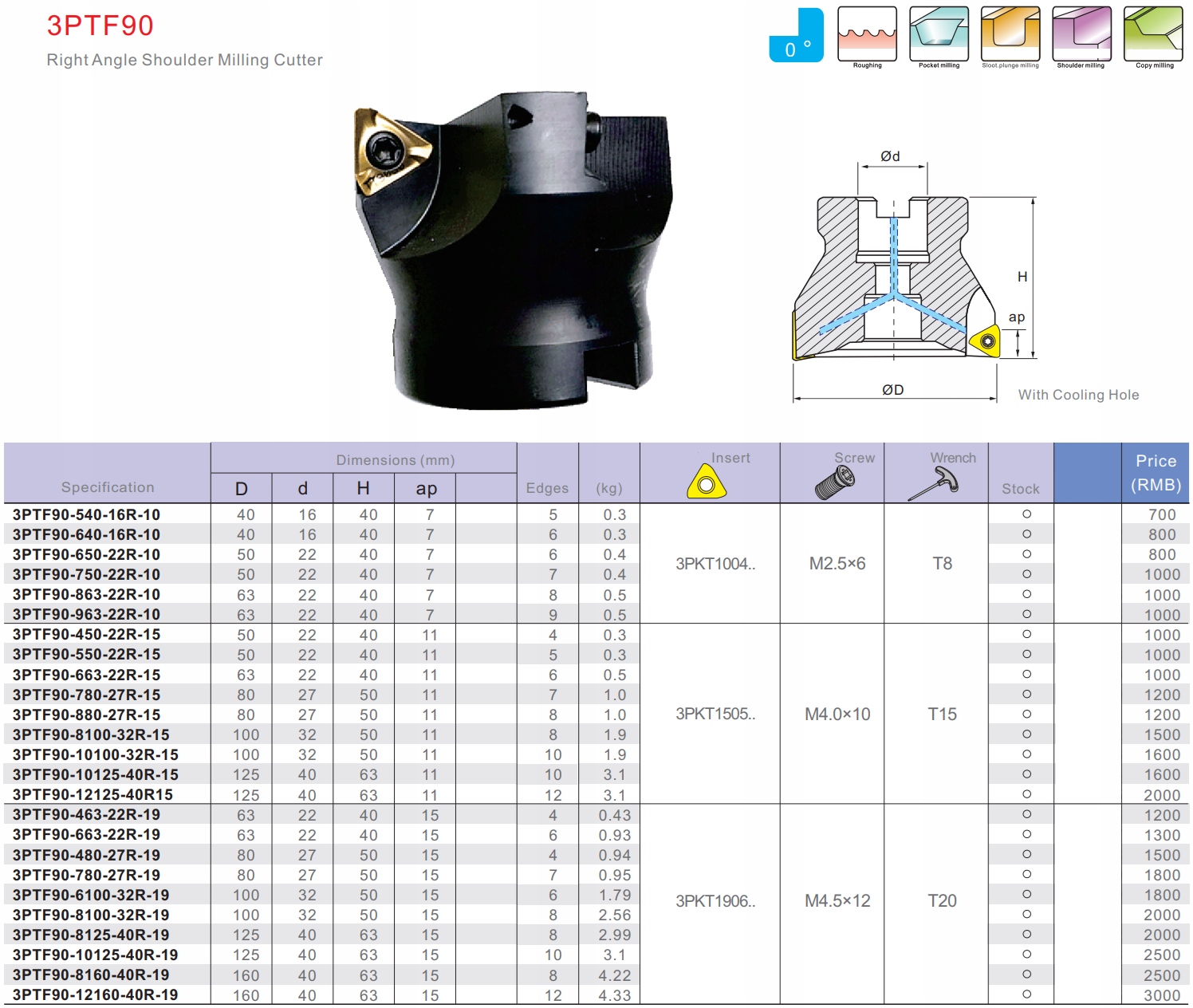Click the stock circle for 3PTF90-450-22R-15
Screen dimensions: 1193x1008
[x=1026, y=634]
